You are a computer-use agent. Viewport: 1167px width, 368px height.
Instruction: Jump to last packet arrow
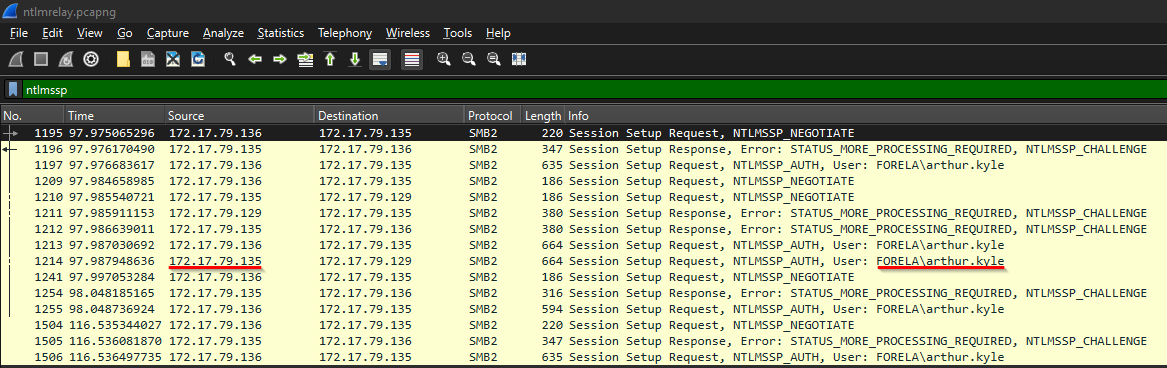(x=355, y=59)
